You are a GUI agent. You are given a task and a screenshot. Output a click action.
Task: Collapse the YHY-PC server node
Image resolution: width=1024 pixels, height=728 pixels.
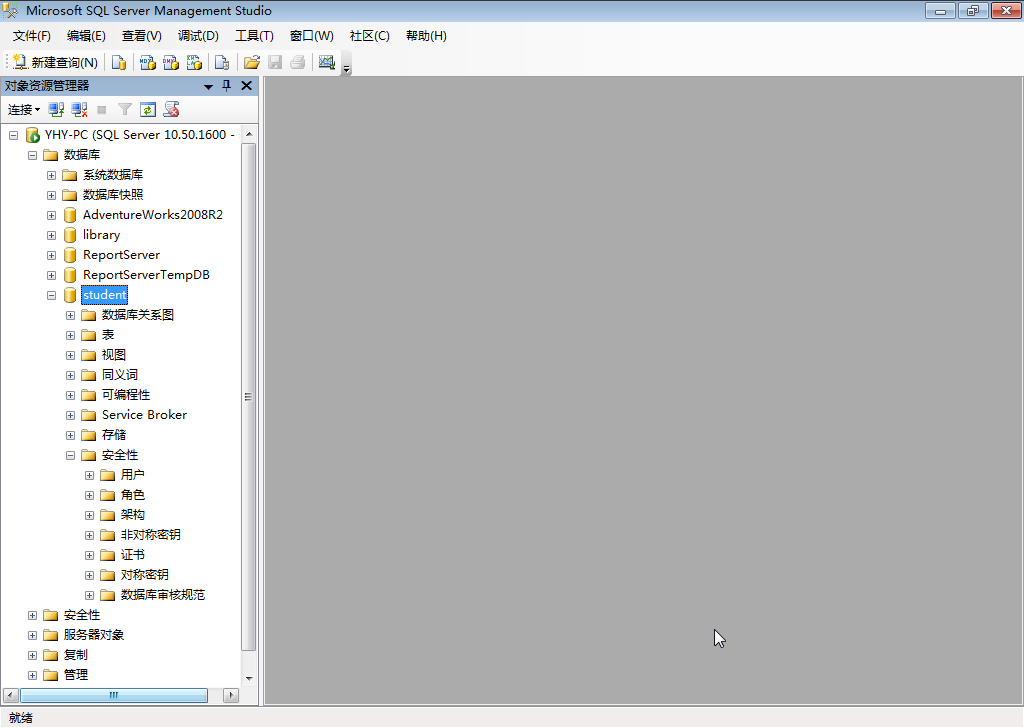[13, 135]
